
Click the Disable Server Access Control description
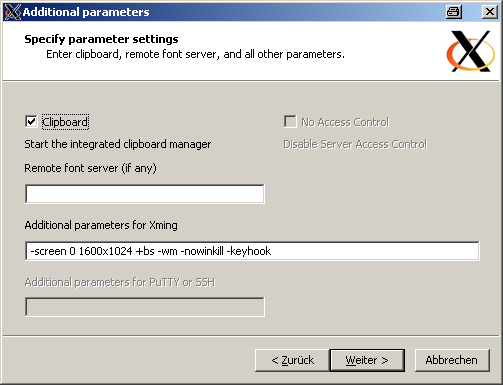point(355,144)
